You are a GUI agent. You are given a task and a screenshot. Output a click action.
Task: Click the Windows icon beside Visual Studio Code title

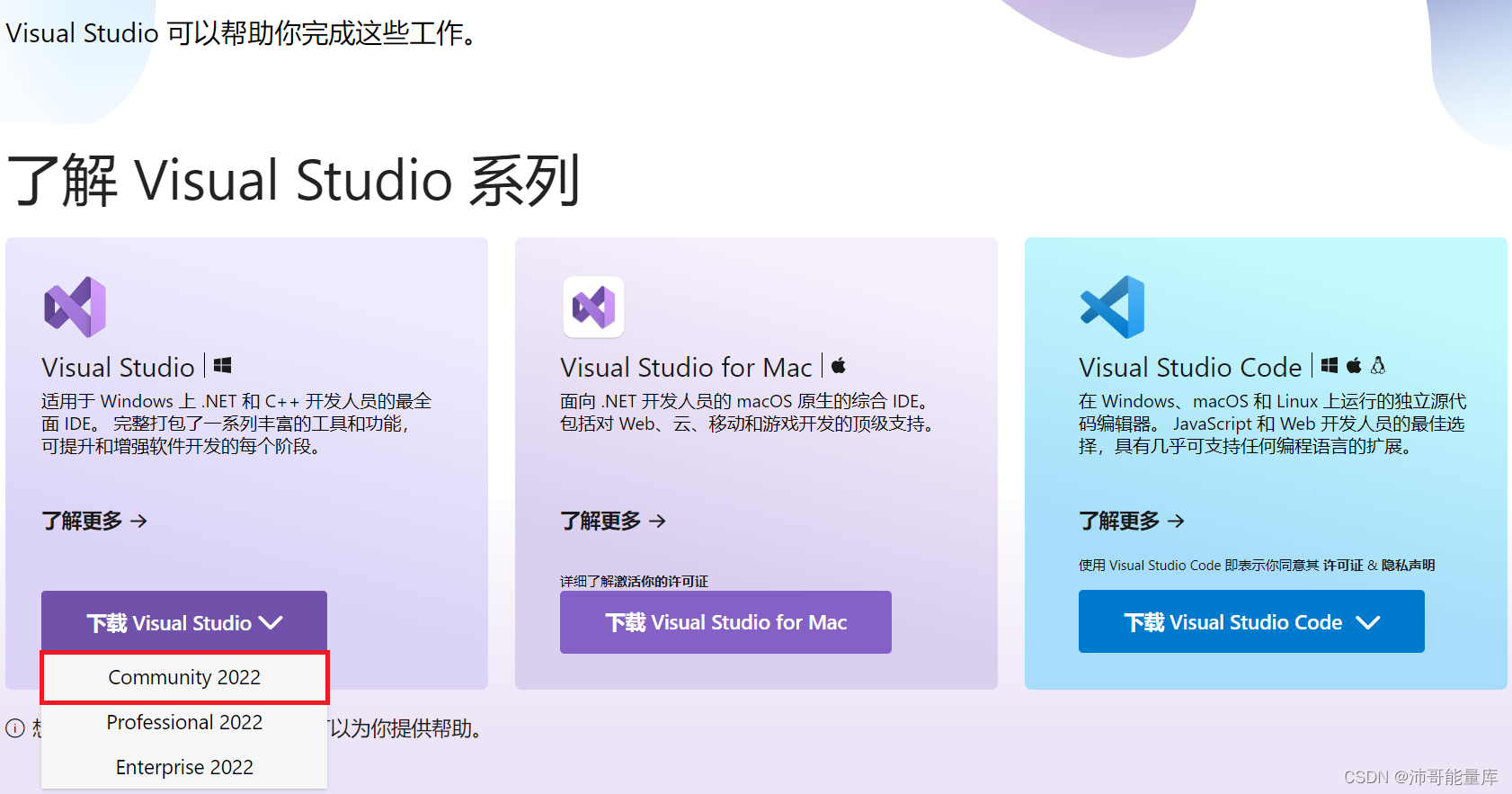point(1330,365)
